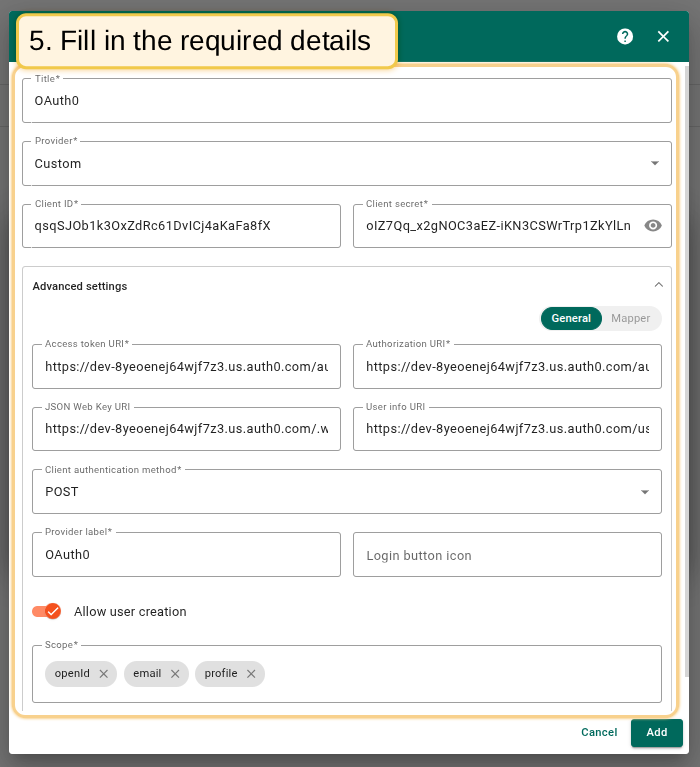Remove the profile scope chip

[251, 674]
